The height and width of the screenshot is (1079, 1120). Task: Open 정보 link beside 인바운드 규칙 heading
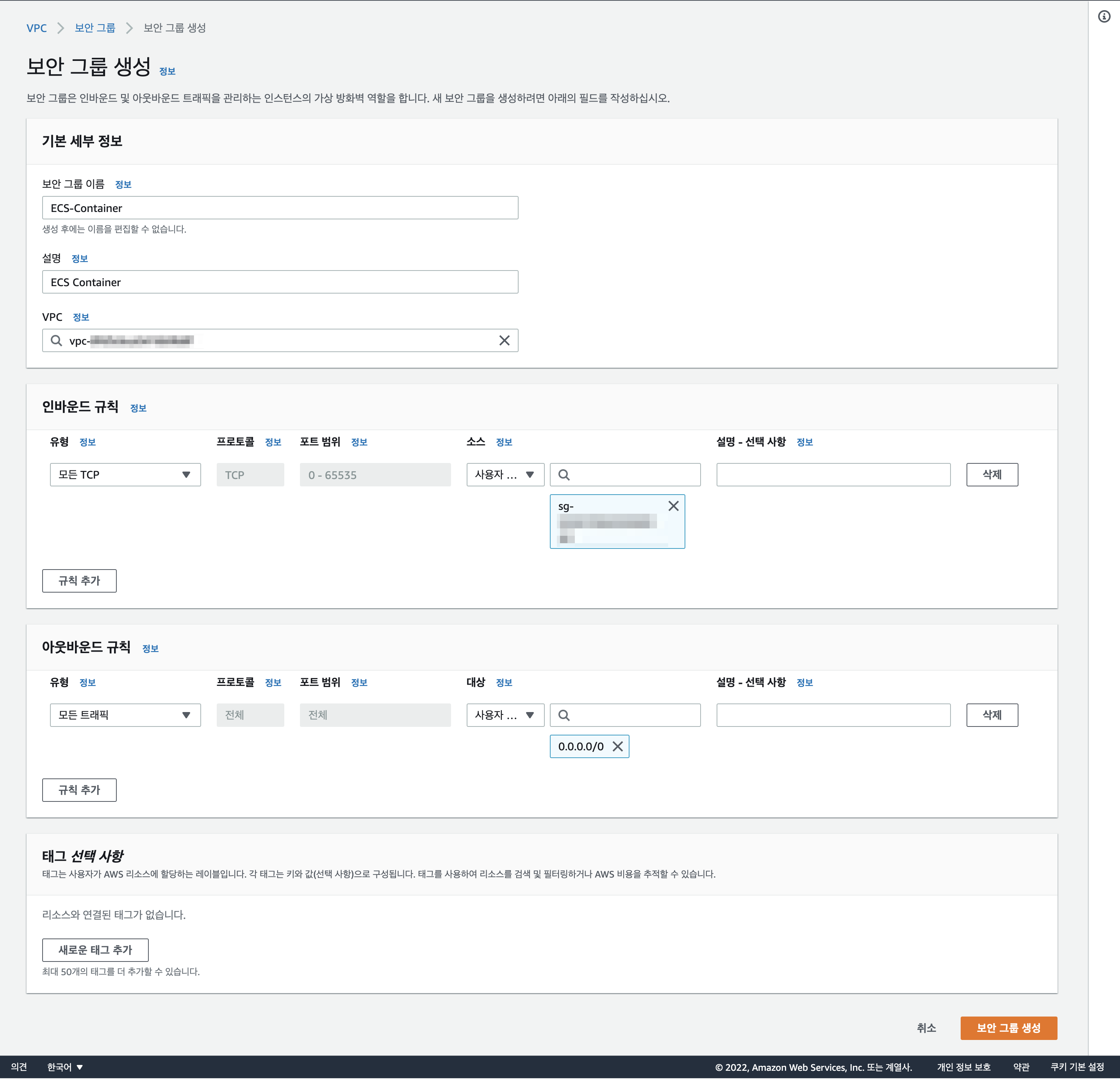coord(138,408)
